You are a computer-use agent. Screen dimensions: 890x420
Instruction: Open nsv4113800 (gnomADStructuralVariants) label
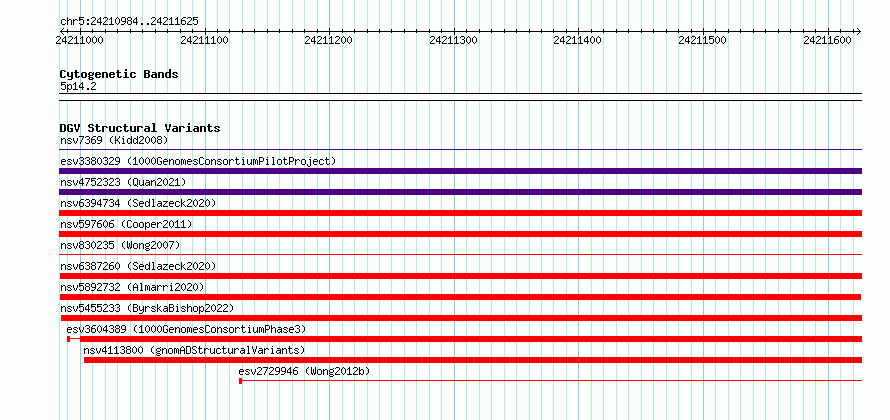click(x=194, y=350)
